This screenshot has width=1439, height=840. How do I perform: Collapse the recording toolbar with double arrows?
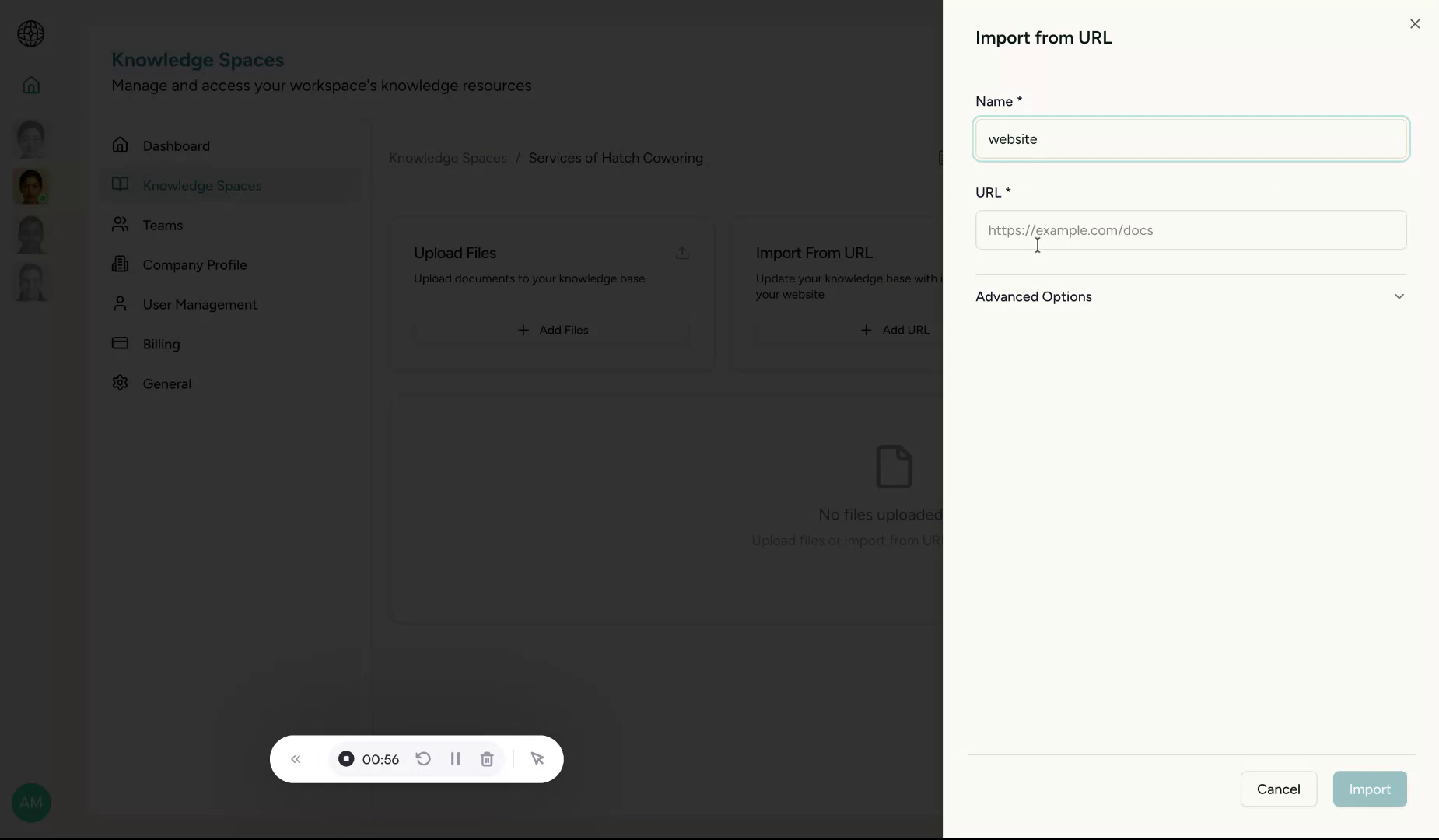[x=296, y=760]
